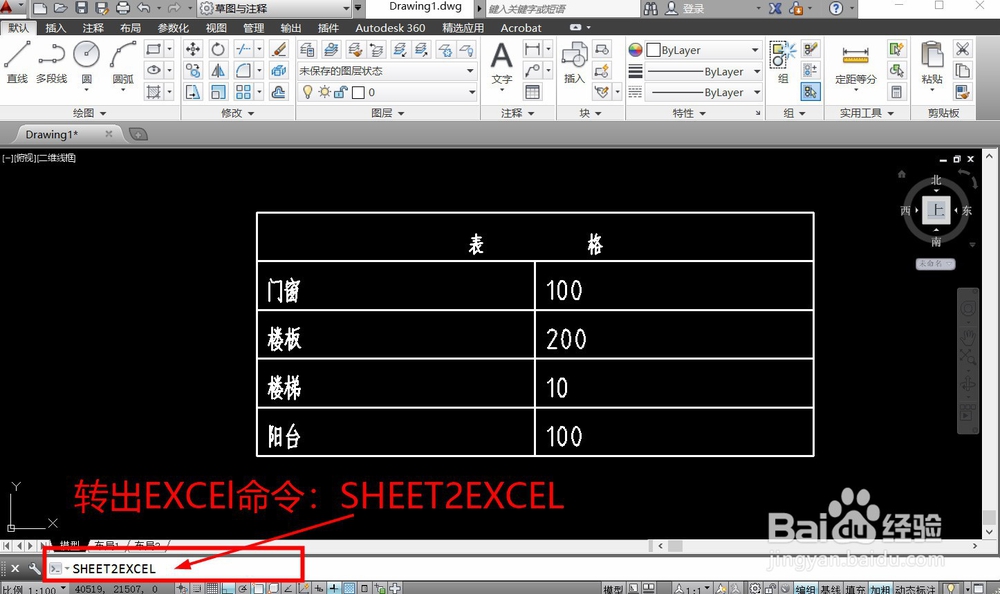This screenshot has height=594, width=1000.
Task: Click the ByLayer color swatch box
Action: coord(653,50)
